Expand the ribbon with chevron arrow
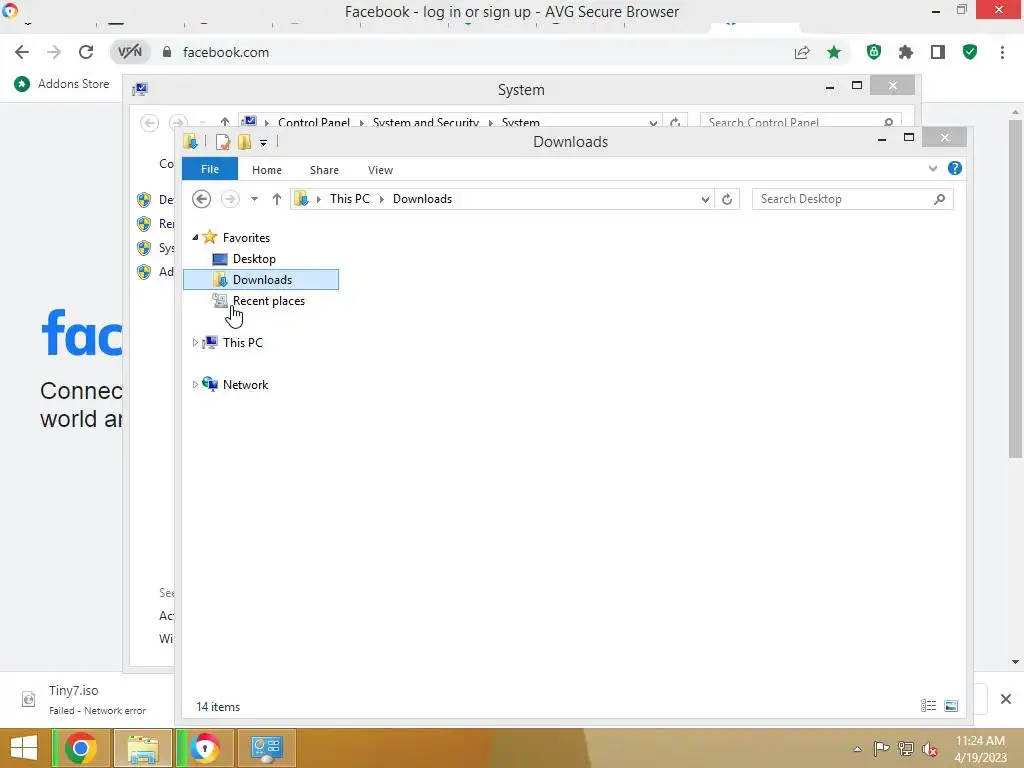This screenshot has width=1024, height=768. point(933,168)
